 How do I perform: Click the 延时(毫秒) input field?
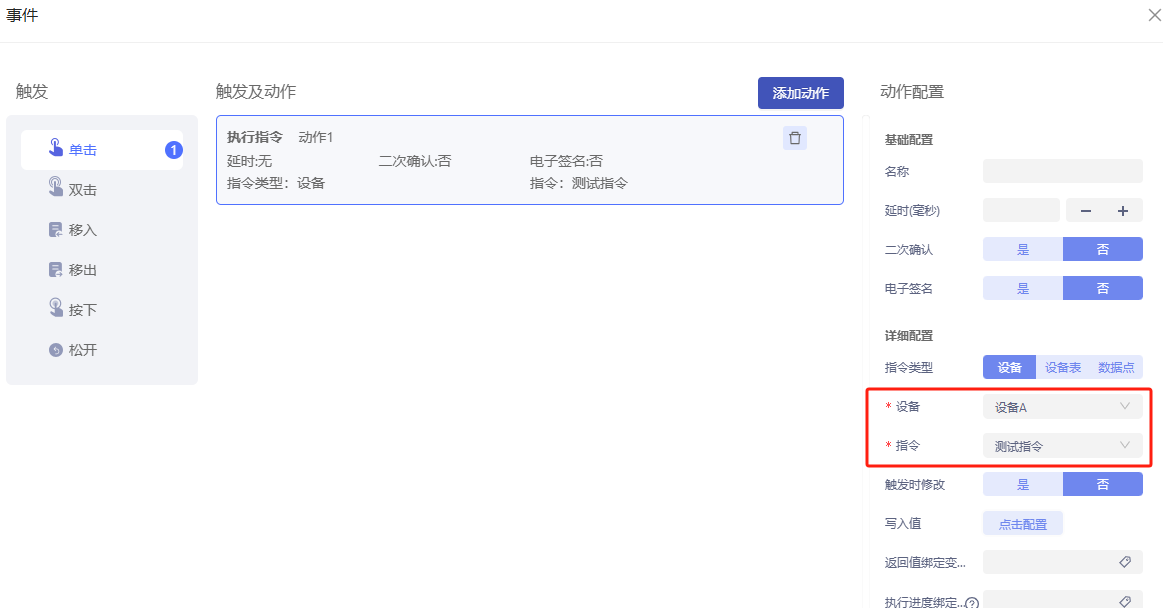pyautogui.click(x=1021, y=211)
